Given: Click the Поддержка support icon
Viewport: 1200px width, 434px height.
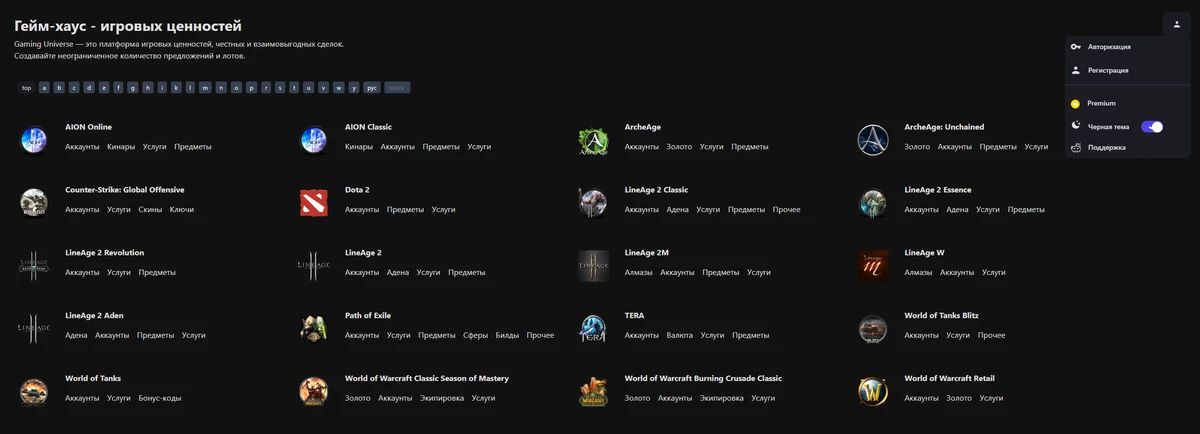Looking at the screenshot, I should (1076, 147).
